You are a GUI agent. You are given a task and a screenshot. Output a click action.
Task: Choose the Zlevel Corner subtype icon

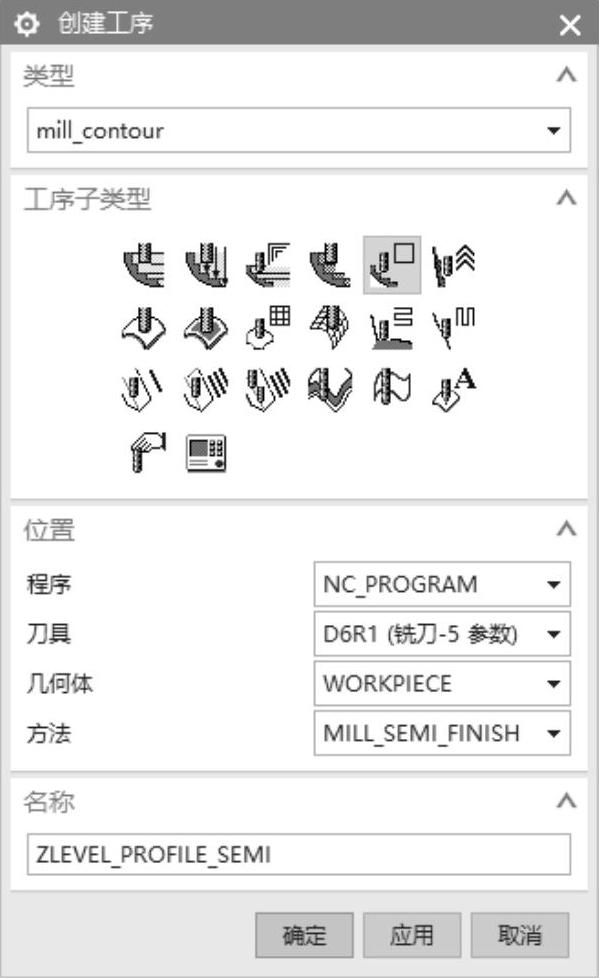point(454,265)
